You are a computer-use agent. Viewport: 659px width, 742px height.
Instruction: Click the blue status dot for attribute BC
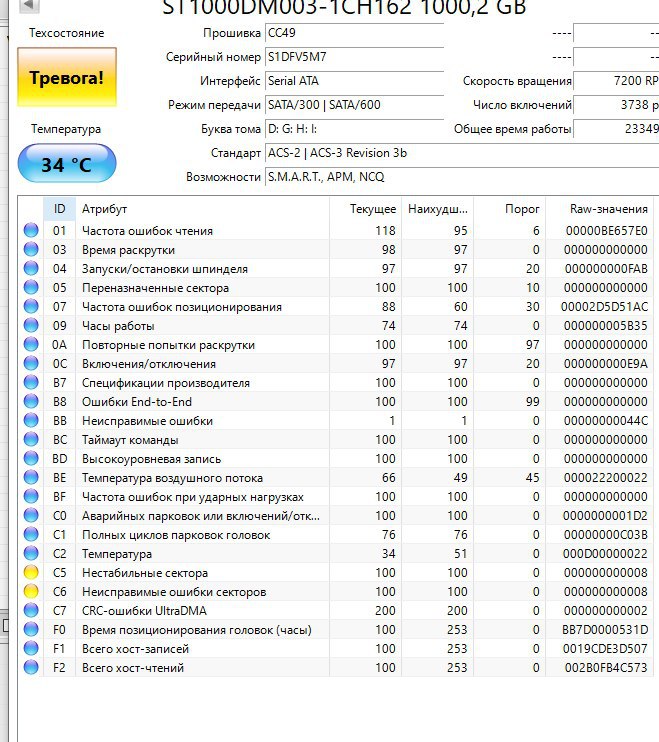[x=31, y=440]
